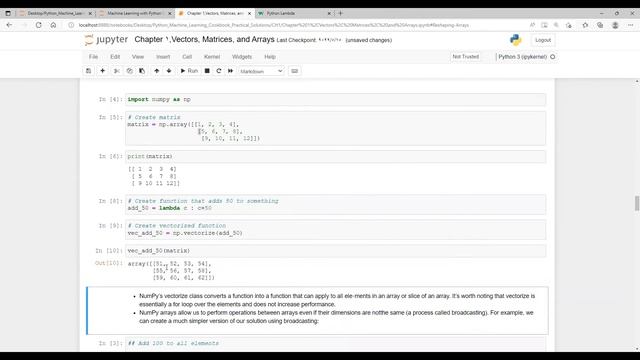The height and width of the screenshot is (360, 640).
Task: Click the np.vectorize code cell
Action: (335, 229)
